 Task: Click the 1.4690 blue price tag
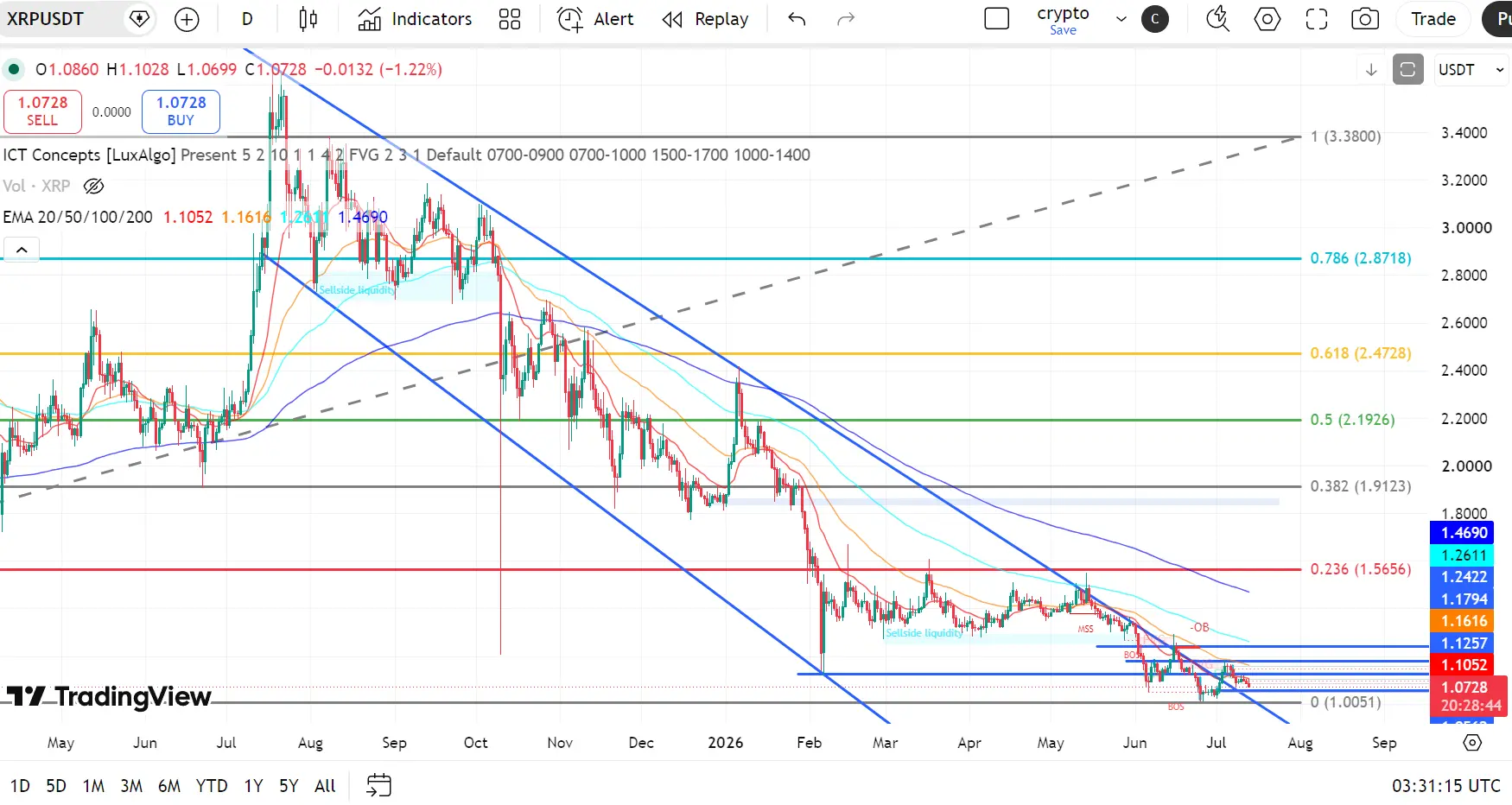click(1462, 533)
